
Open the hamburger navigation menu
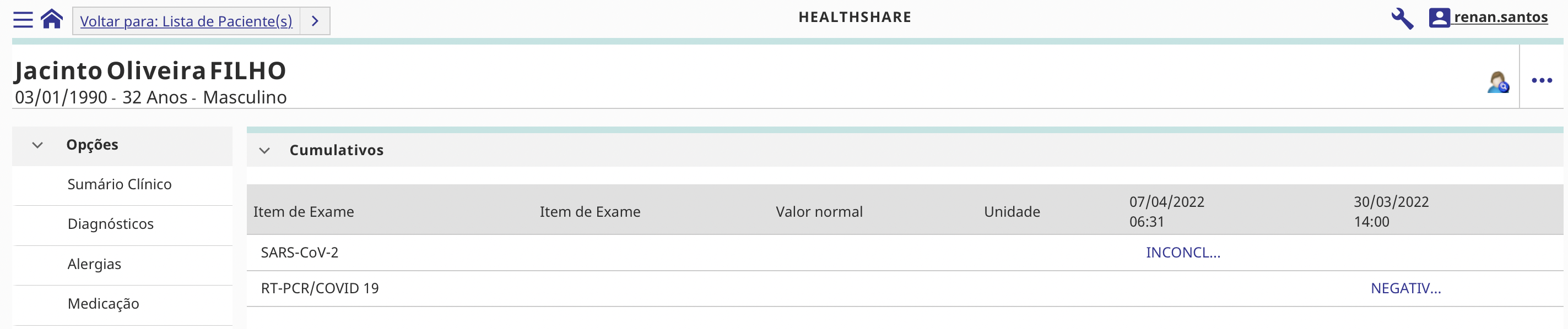23,20
